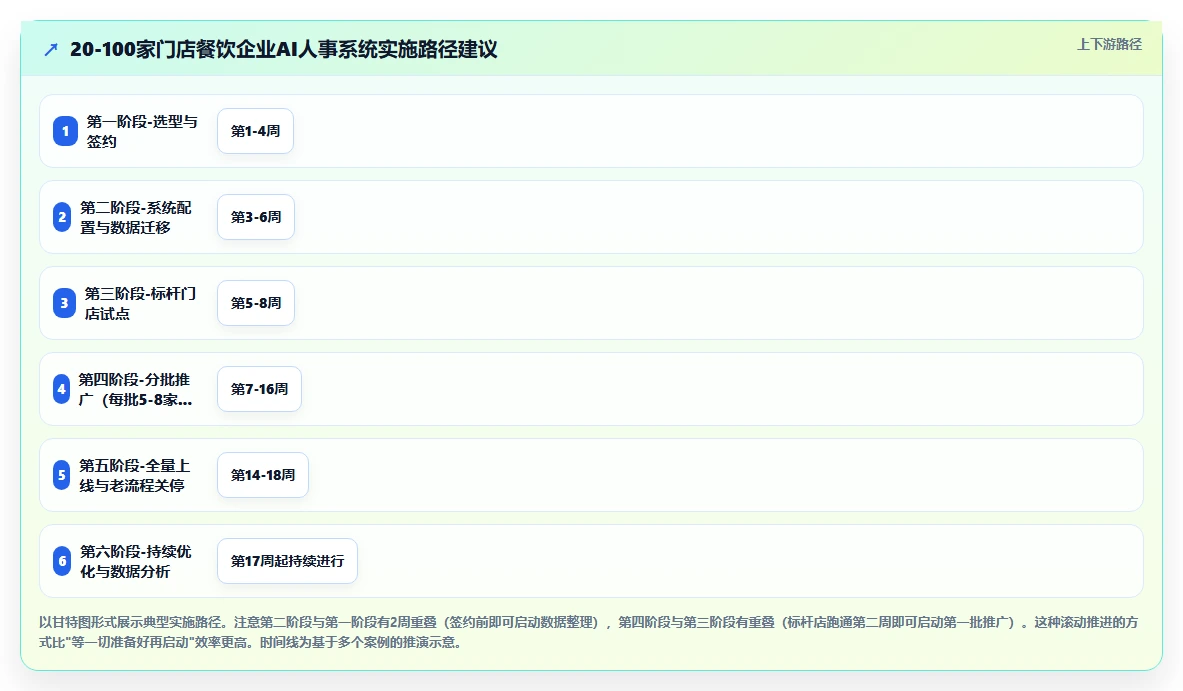
Task: Select the number 3 stage badge
Action: pos(64,303)
